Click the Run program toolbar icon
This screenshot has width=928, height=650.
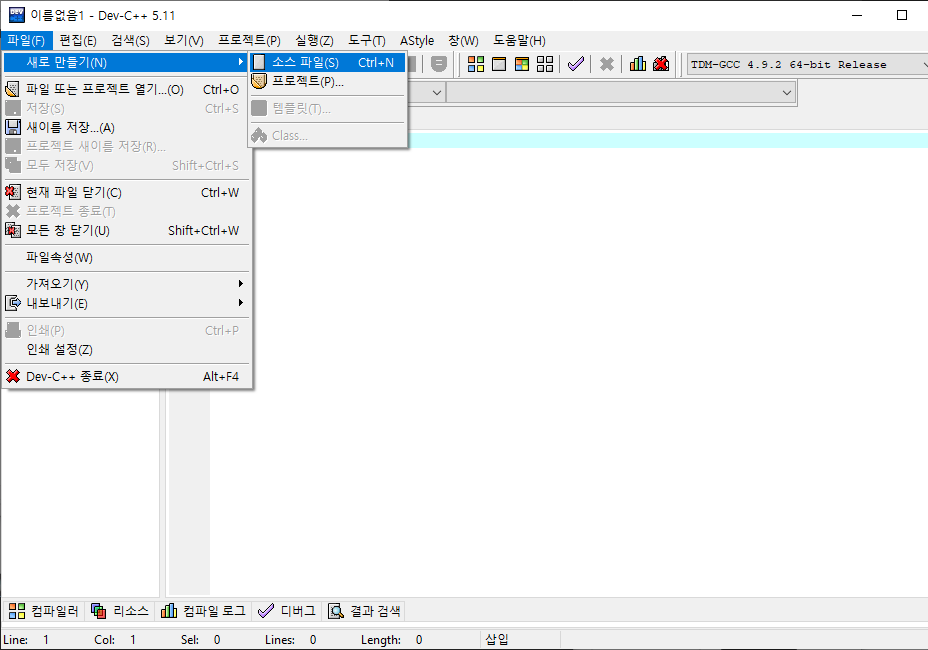[499, 64]
